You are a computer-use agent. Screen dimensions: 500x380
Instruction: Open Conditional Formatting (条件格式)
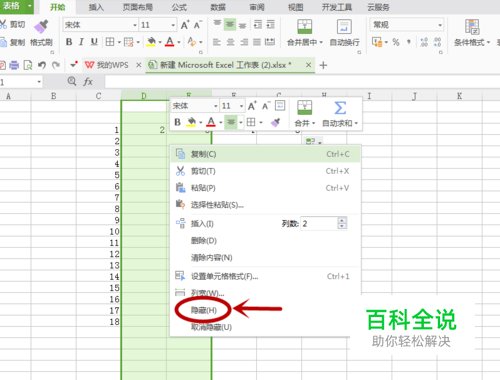pos(472,33)
